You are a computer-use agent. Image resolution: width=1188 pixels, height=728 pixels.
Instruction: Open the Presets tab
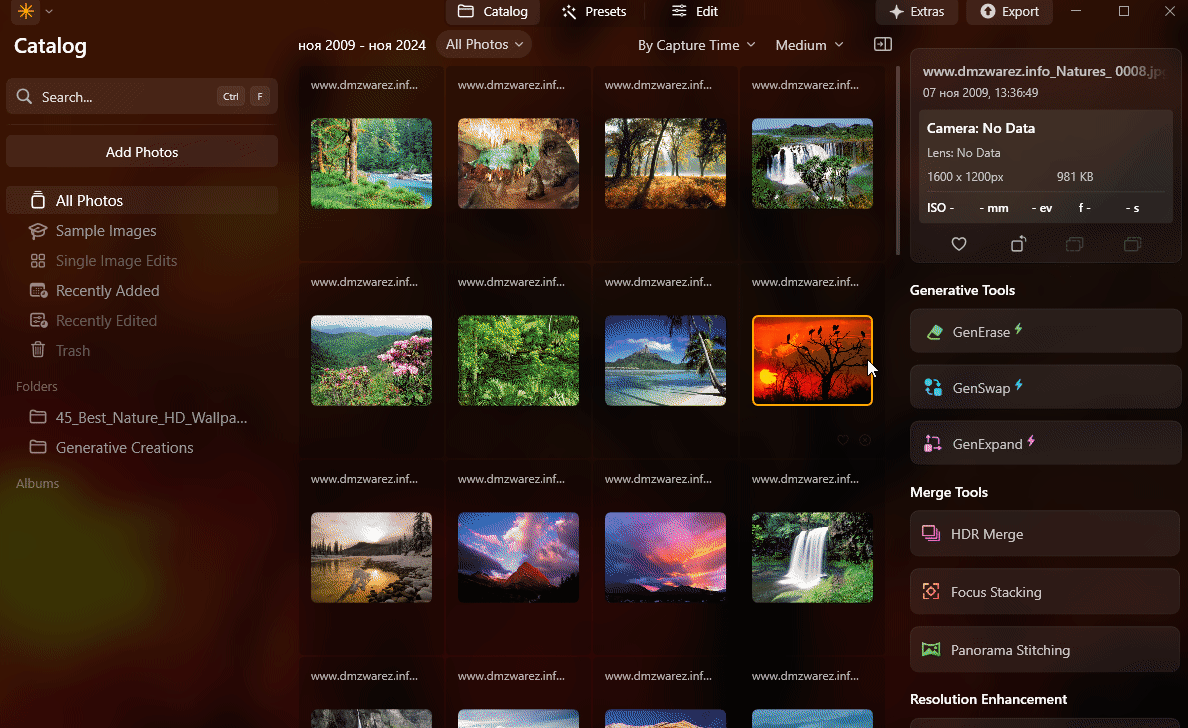594,11
